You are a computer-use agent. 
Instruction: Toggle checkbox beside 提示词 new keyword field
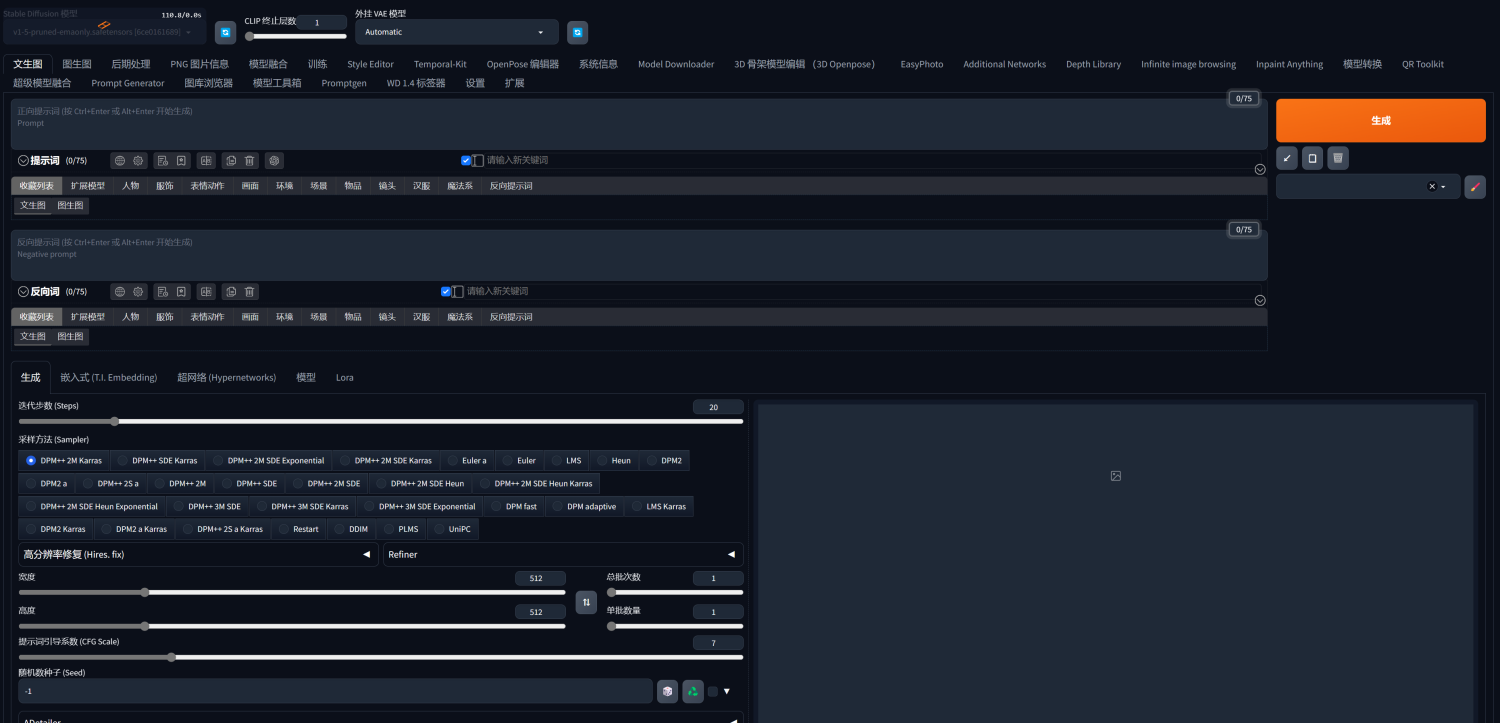tap(466, 160)
